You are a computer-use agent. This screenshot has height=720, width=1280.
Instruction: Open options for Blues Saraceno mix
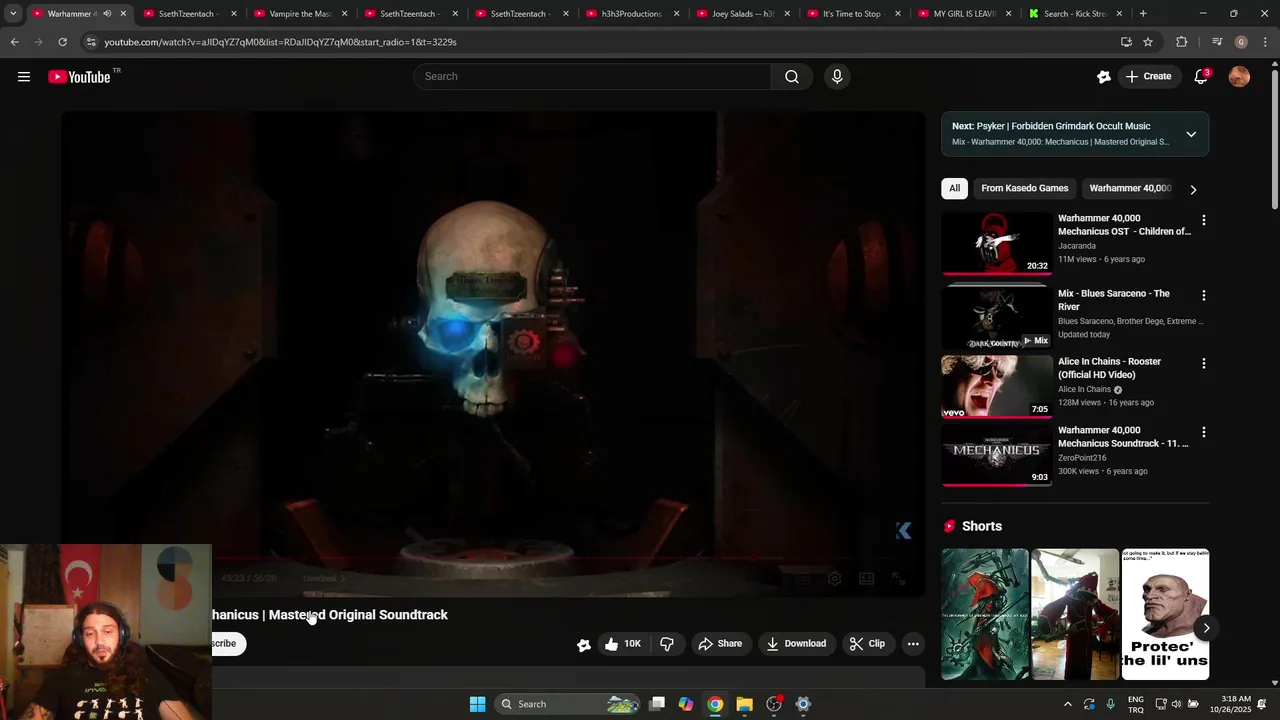point(1204,295)
